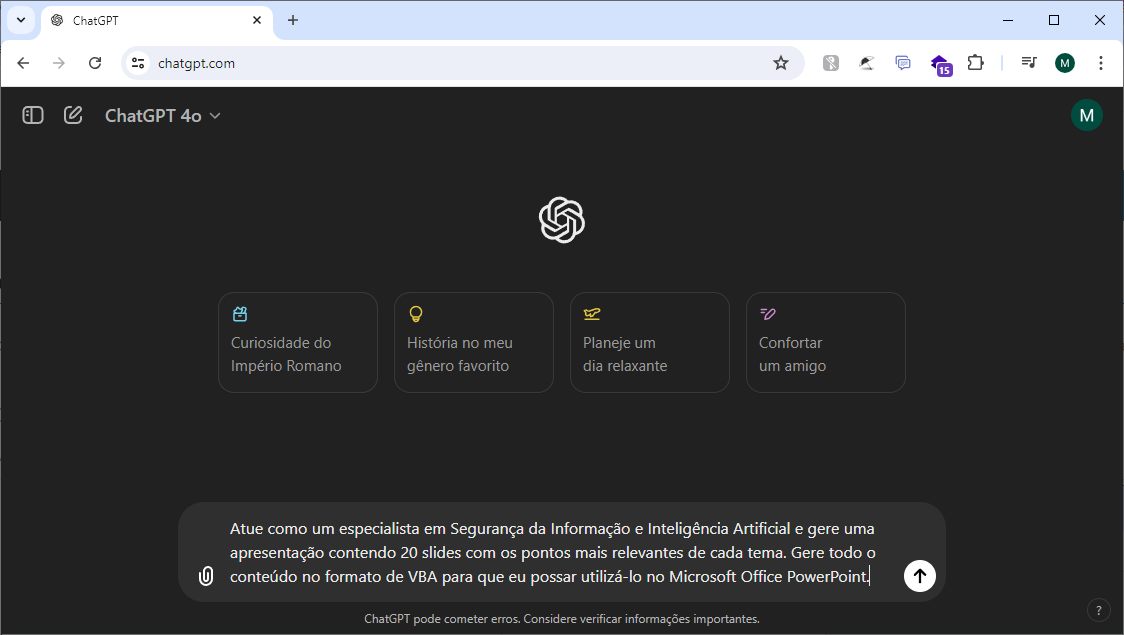Open the extension with the 15 badge
1124x635 pixels.
[940, 65]
